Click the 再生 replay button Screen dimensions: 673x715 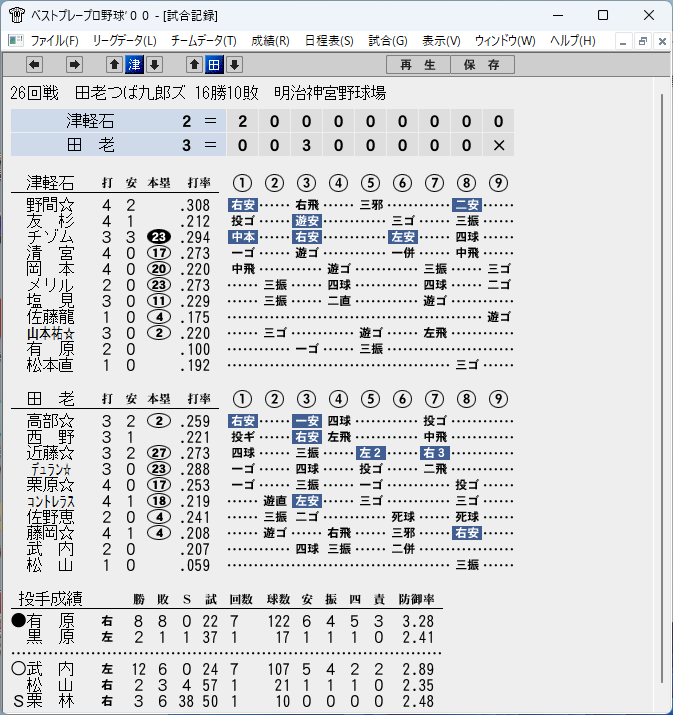coord(418,65)
